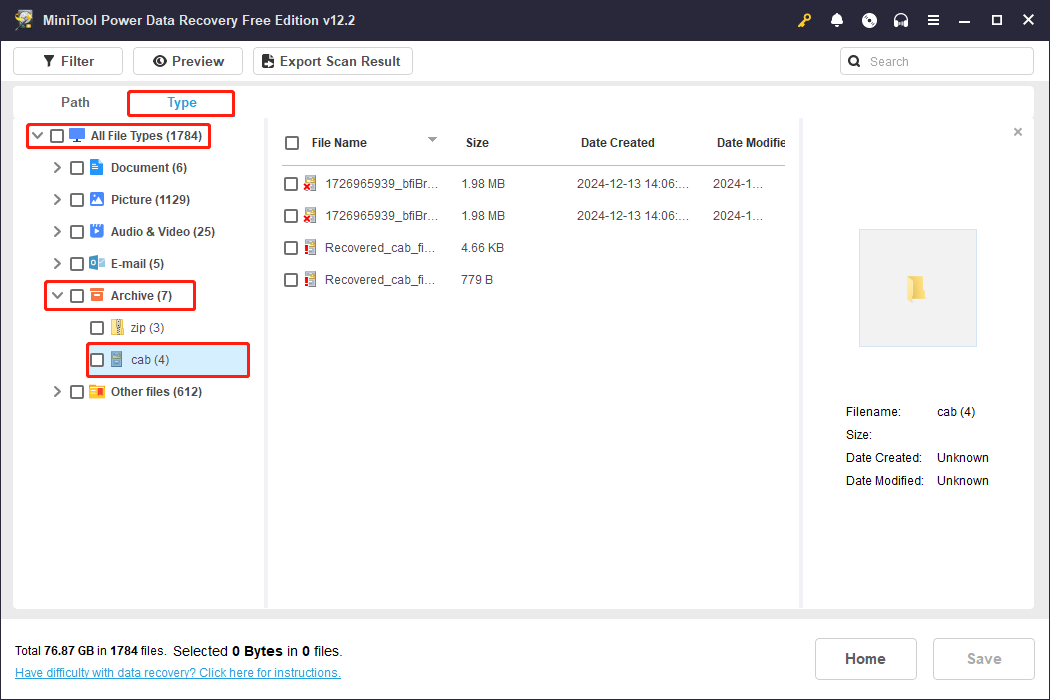
Task: Select the 4.66 KB Recovered_cab file row
Action: [533, 248]
